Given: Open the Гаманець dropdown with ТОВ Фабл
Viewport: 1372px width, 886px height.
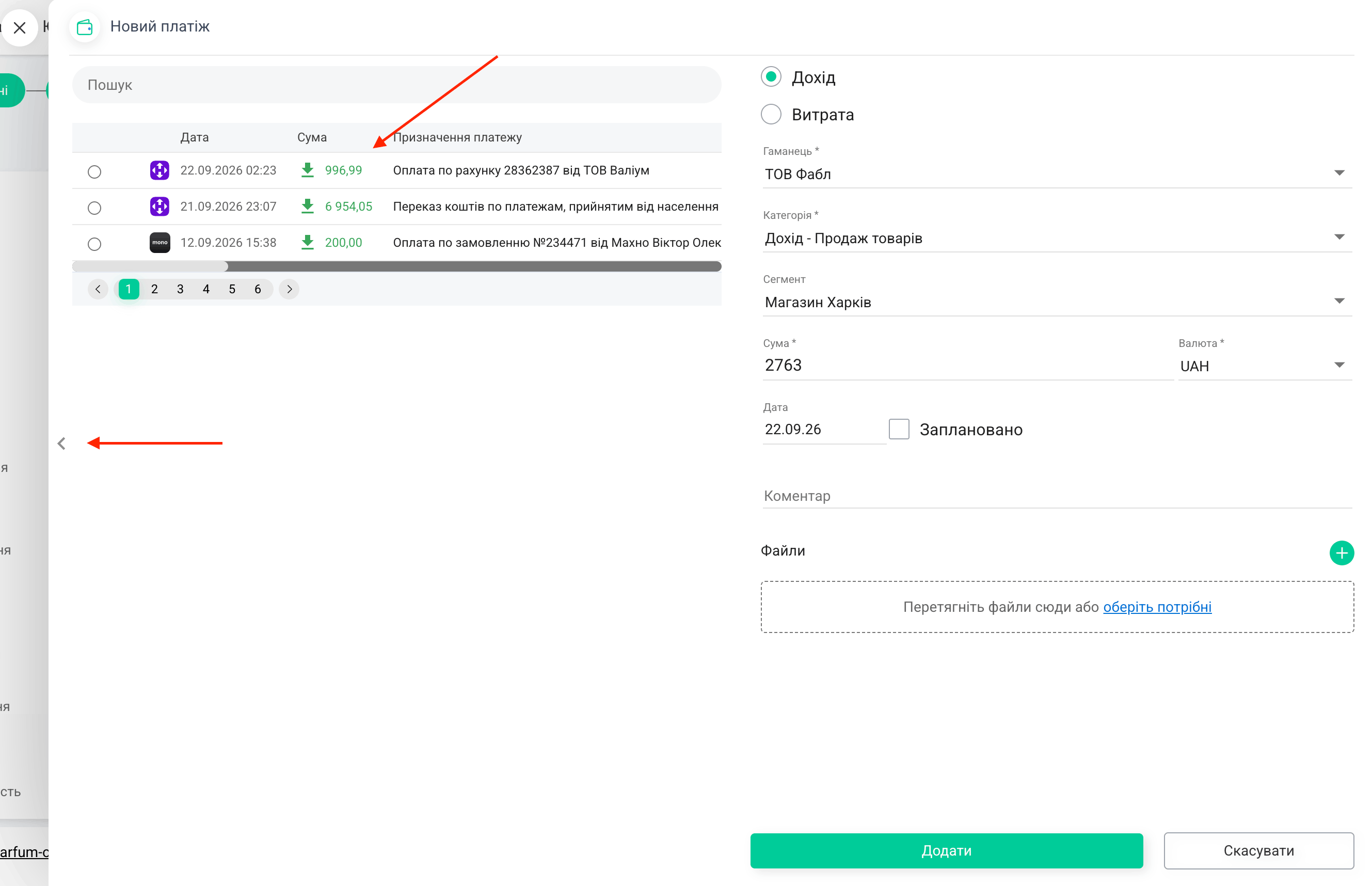Looking at the screenshot, I should (1057, 174).
